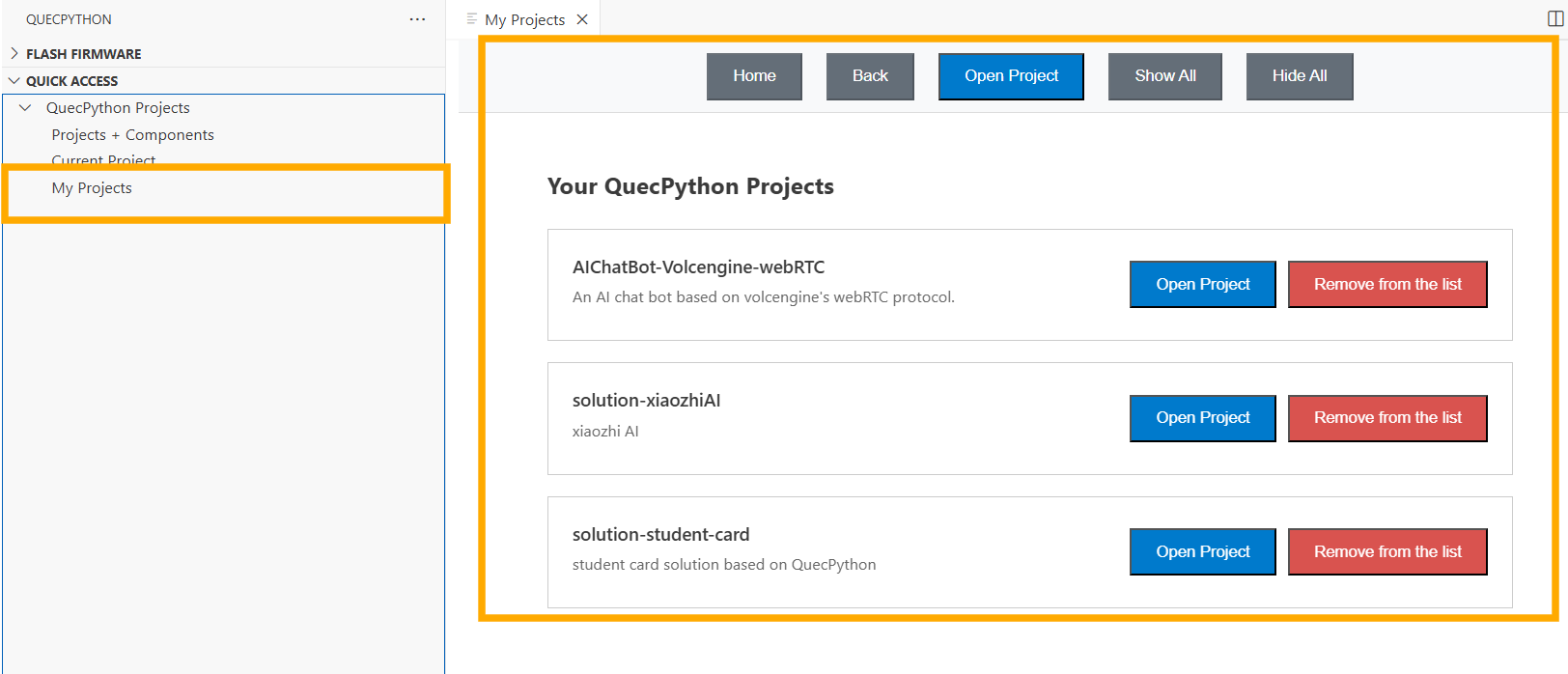Click the volcengine webRTC chat bot description
Screen dimensions: 1568x674
[763, 297]
